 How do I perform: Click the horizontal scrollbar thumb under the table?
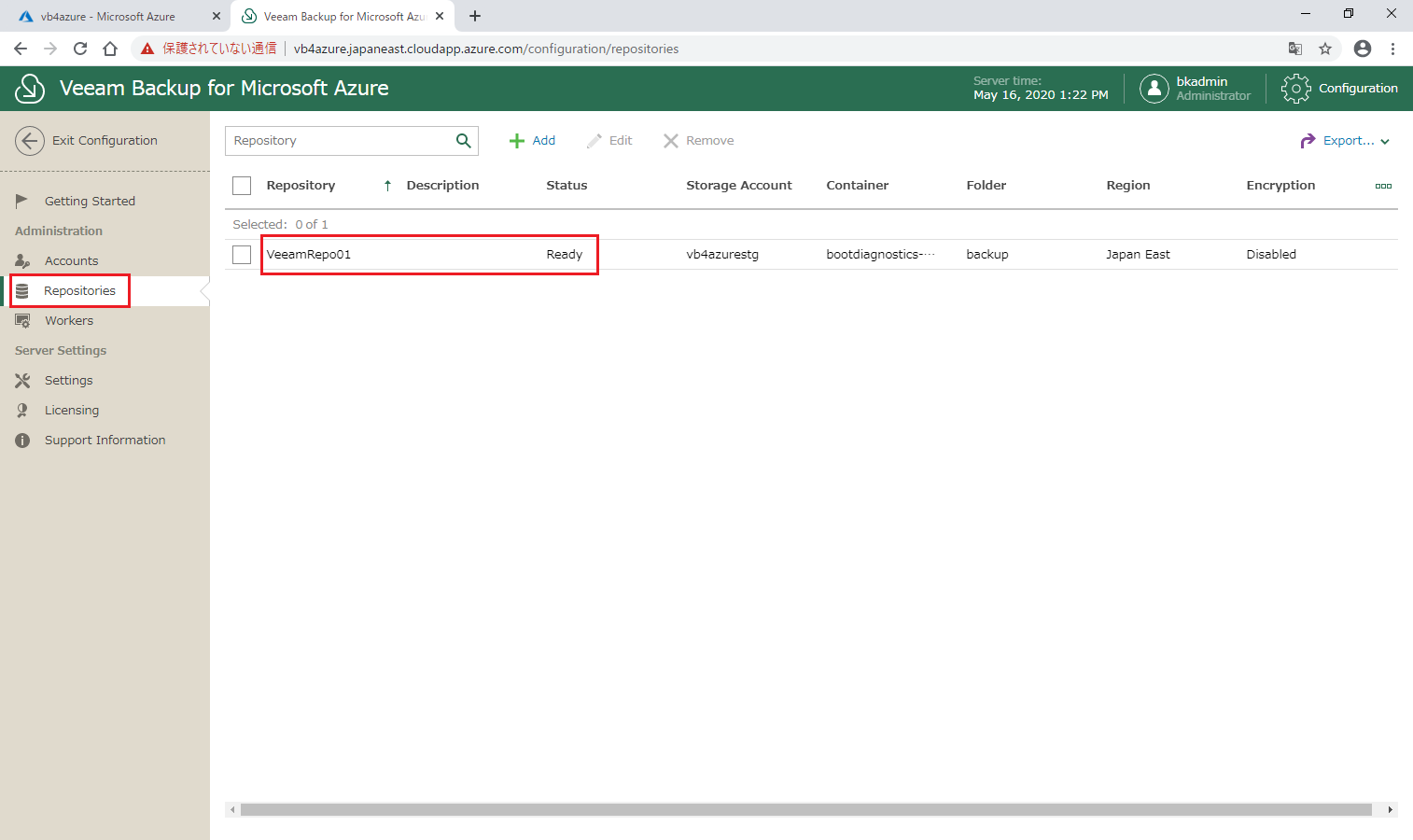click(x=805, y=809)
